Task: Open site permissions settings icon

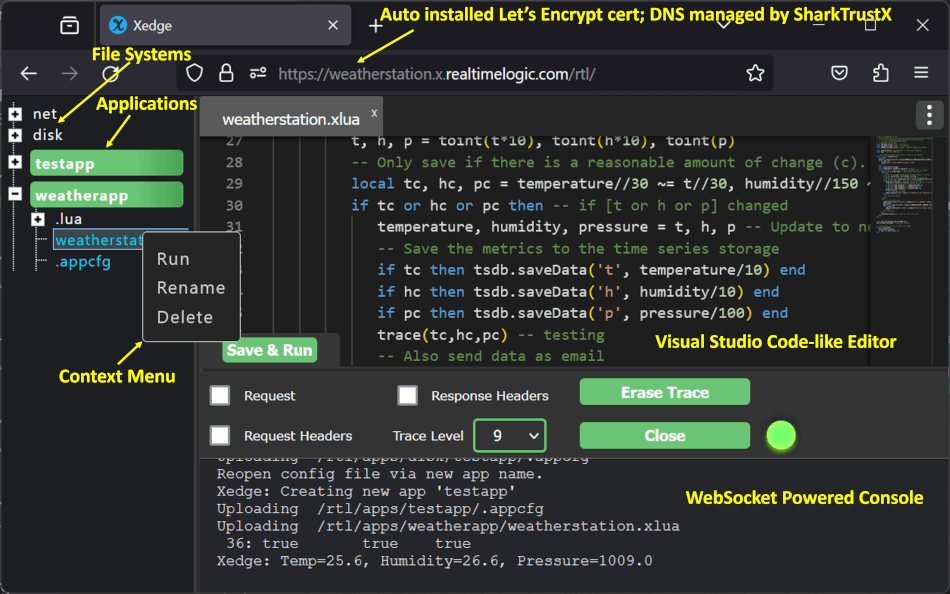Action: [258, 73]
